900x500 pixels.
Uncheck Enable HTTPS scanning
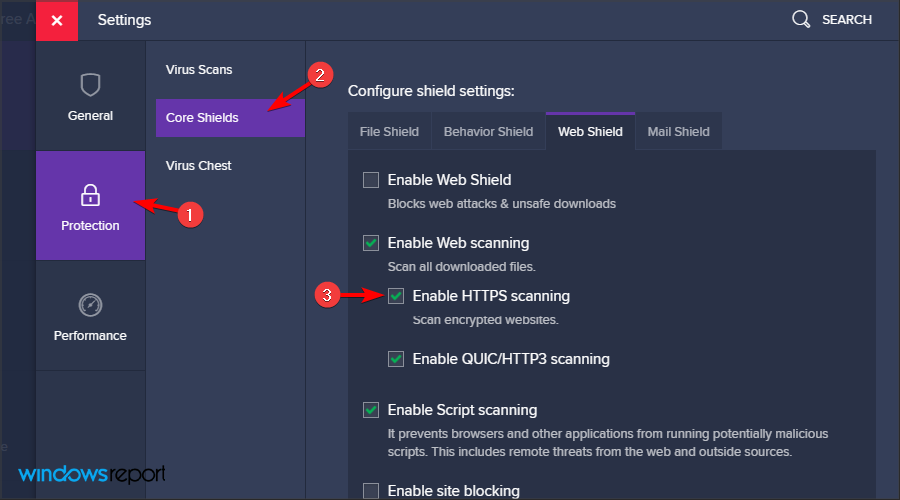coord(396,296)
